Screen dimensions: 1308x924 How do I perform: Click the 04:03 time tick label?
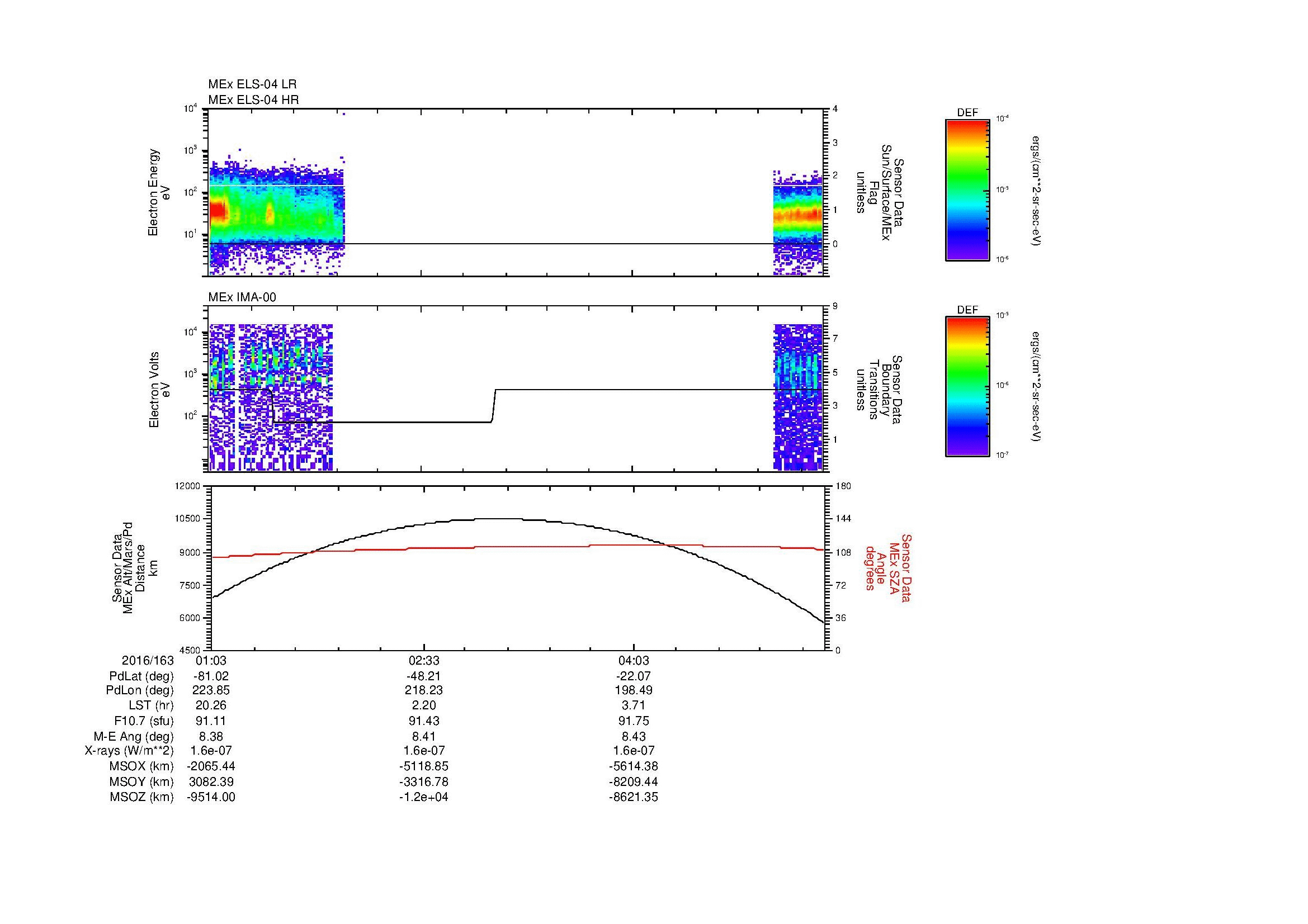pyautogui.click(x=634, y=661)
